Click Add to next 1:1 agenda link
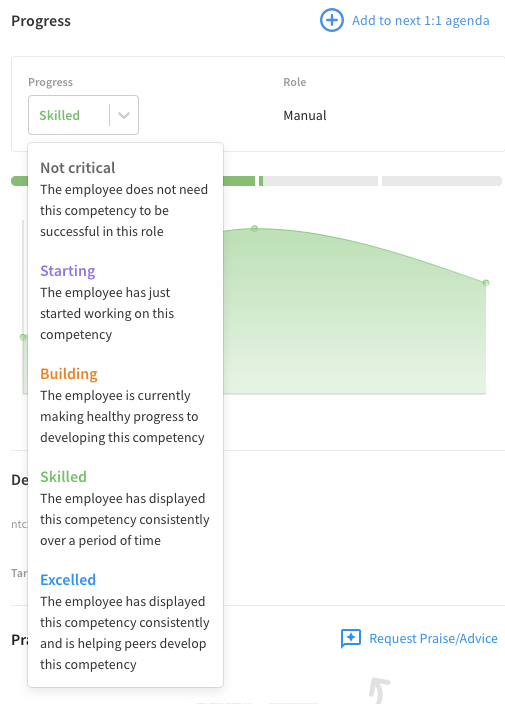Screen dimensions: 505x704 tap(421, 21)
